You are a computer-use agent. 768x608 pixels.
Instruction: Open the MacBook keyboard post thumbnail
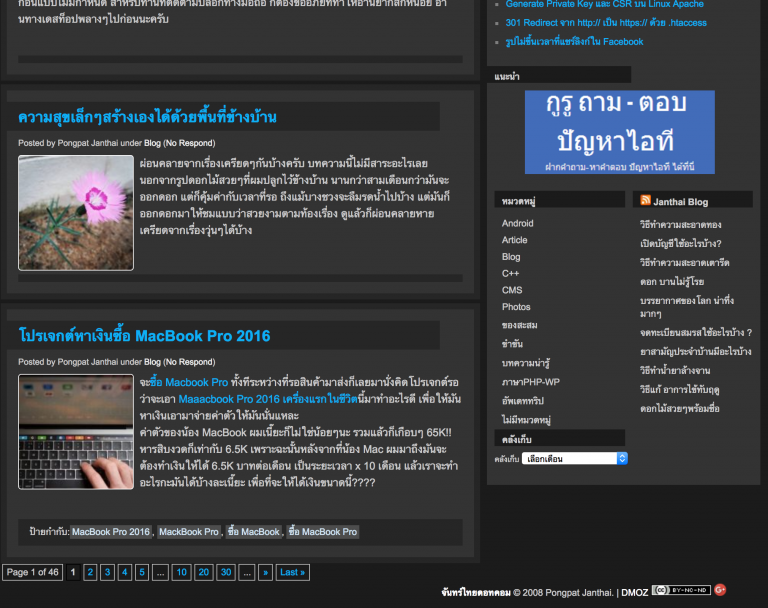click(76, 432)
